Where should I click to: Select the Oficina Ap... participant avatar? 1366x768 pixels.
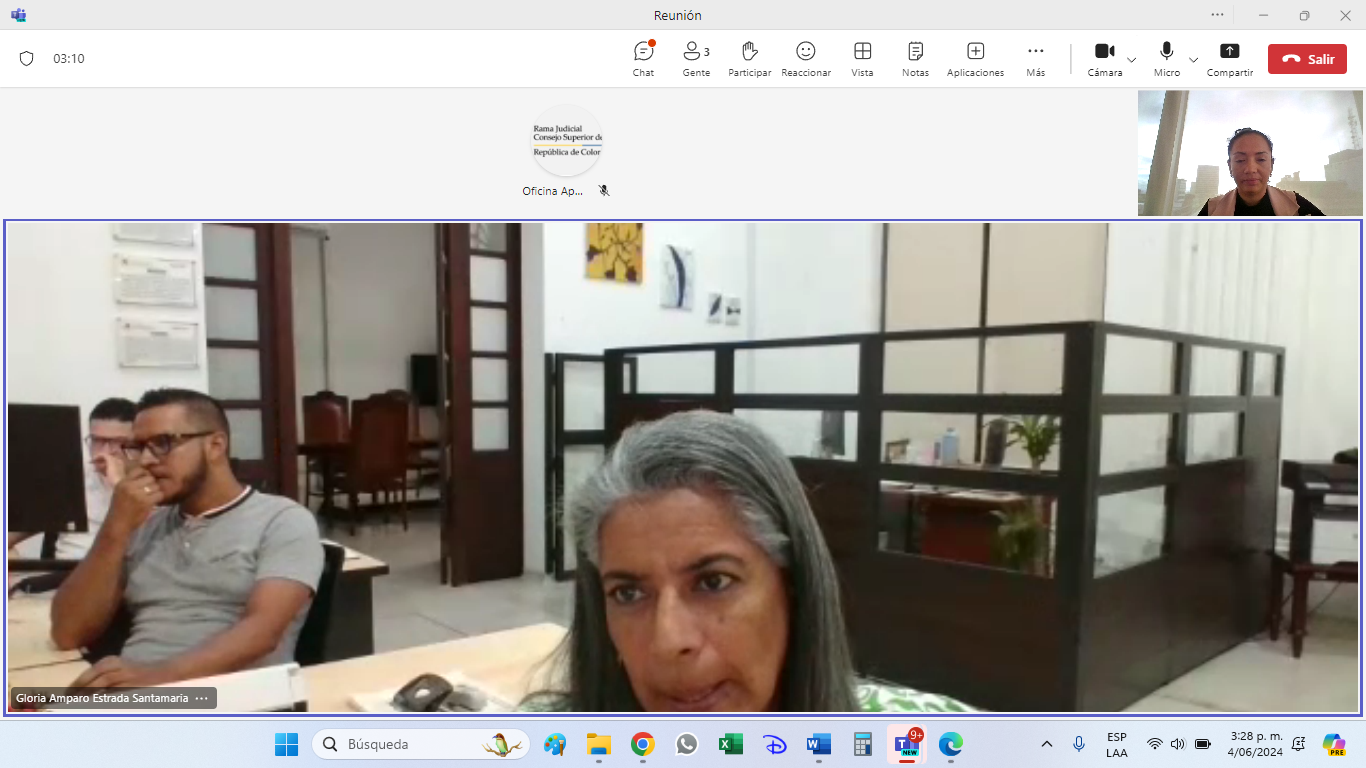click(566, 141)
